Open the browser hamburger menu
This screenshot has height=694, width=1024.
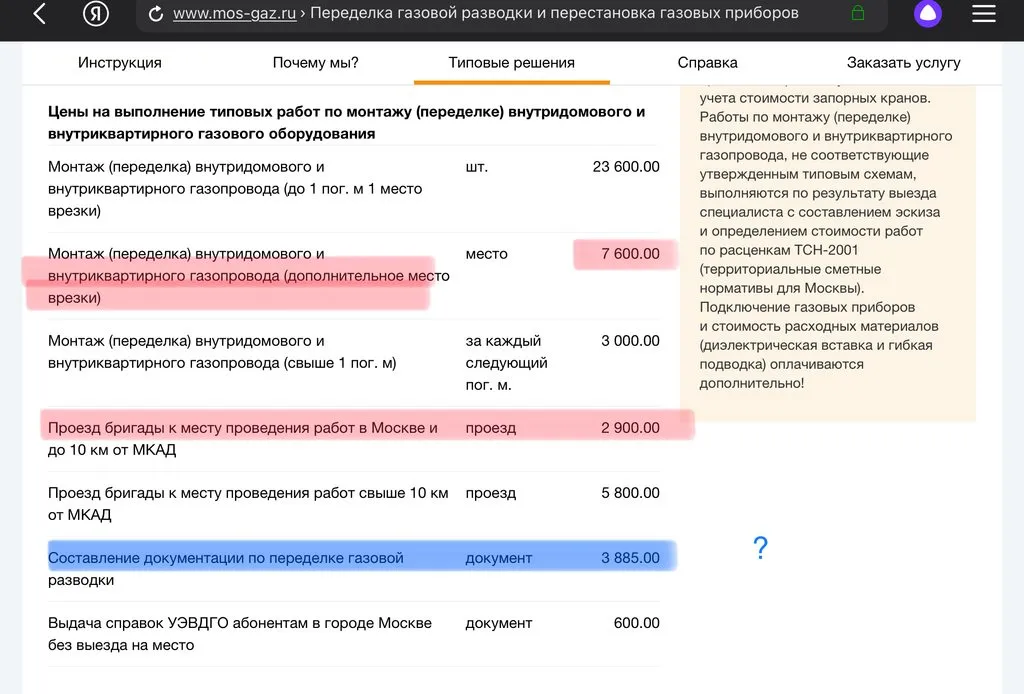coord(984,13)
